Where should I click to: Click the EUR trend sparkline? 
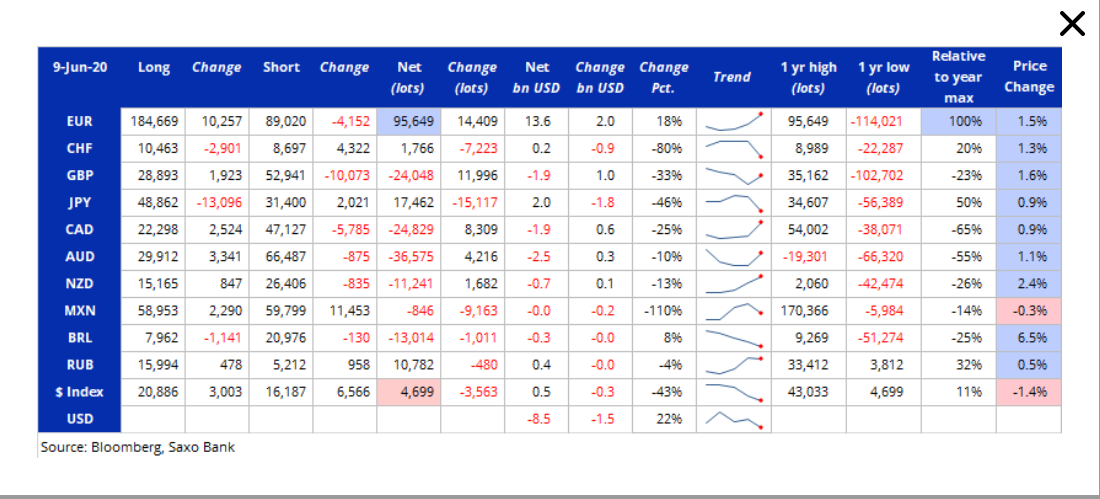pyautogui.click(x=733, y=121)
